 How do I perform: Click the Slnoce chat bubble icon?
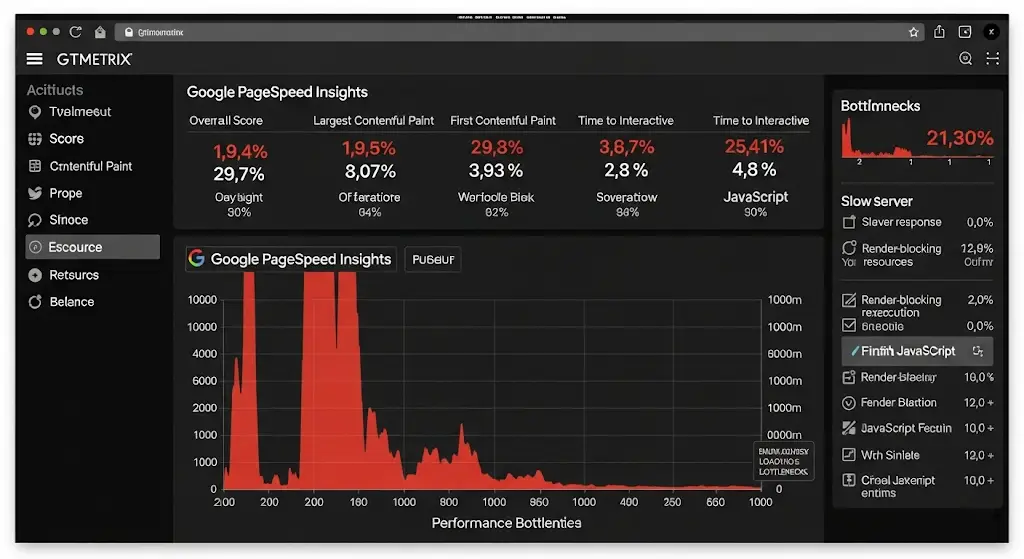[x=35, y=221]
